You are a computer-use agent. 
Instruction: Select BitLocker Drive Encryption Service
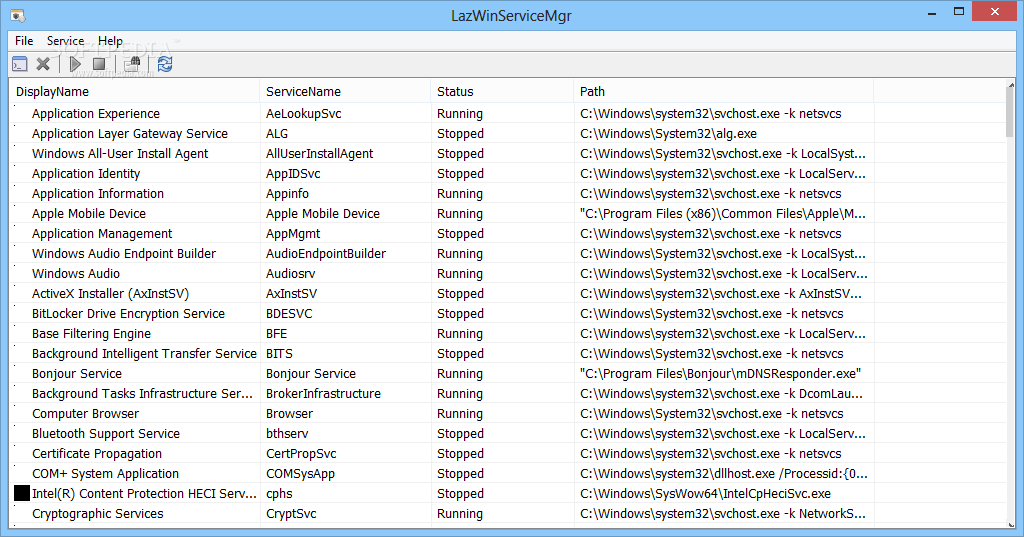click(129, 314)
